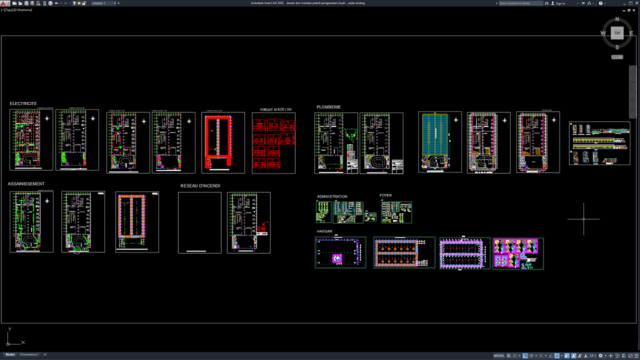Click the search binoculars icon beside search field
The image size is (640, 360).
pyautogui.click(x=547, y=3)
